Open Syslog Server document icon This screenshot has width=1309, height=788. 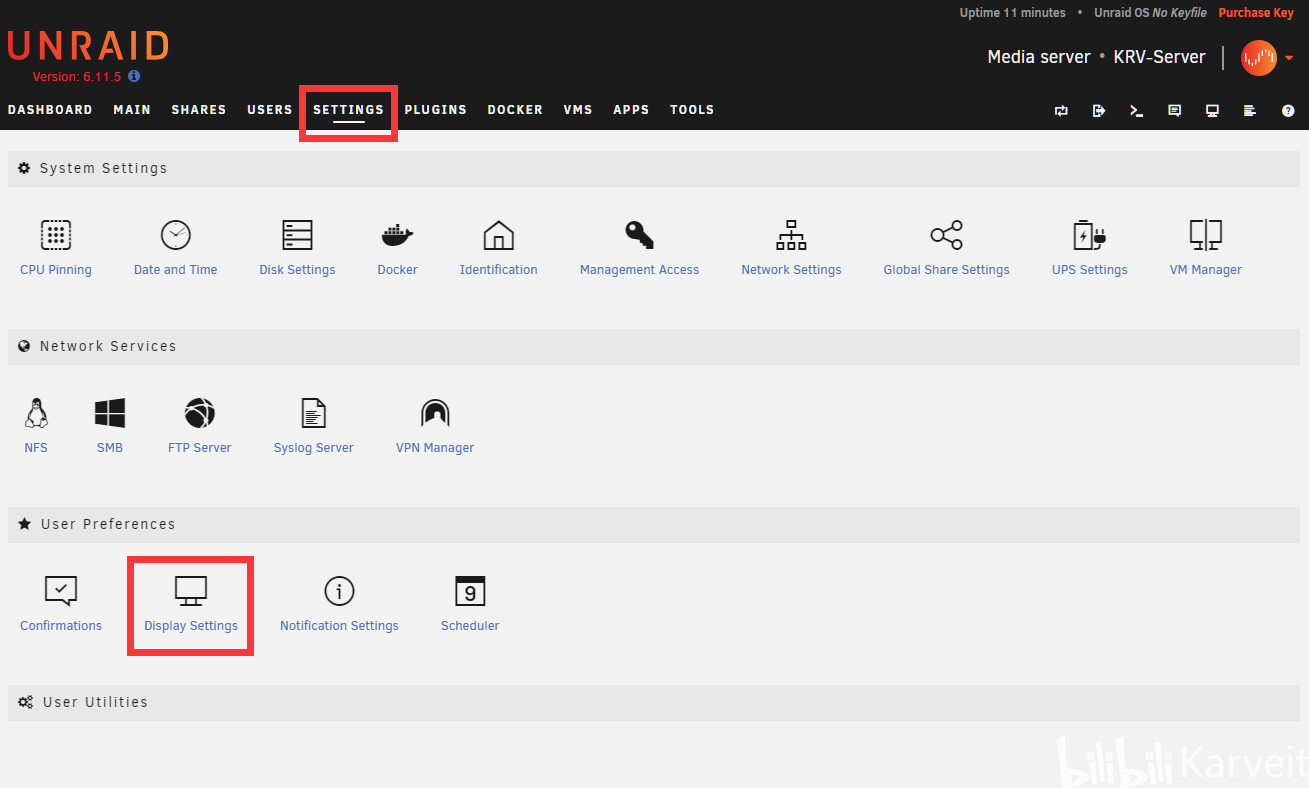314,413
